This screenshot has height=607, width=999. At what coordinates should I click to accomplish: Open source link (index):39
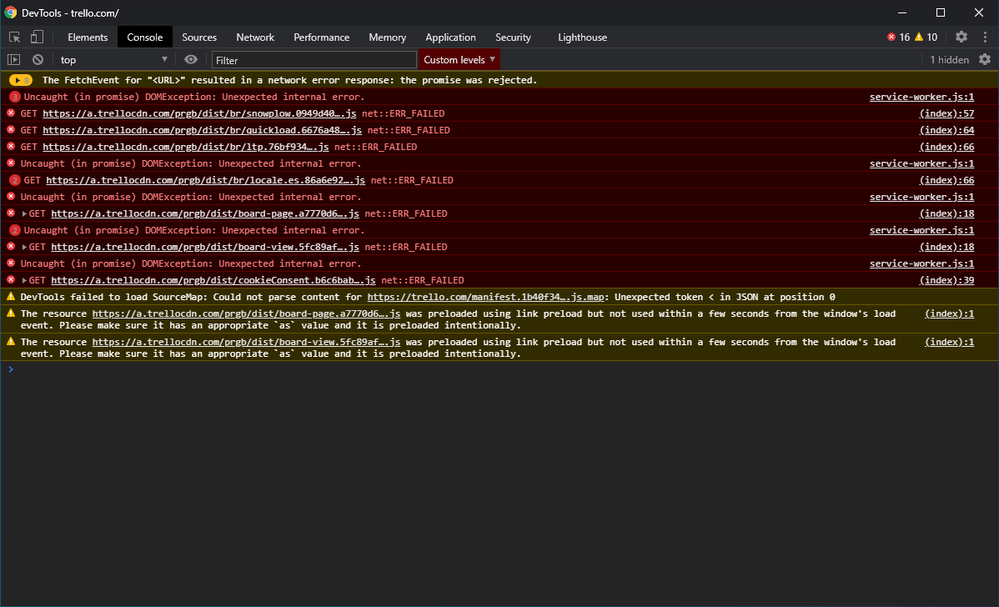(947, 280)
